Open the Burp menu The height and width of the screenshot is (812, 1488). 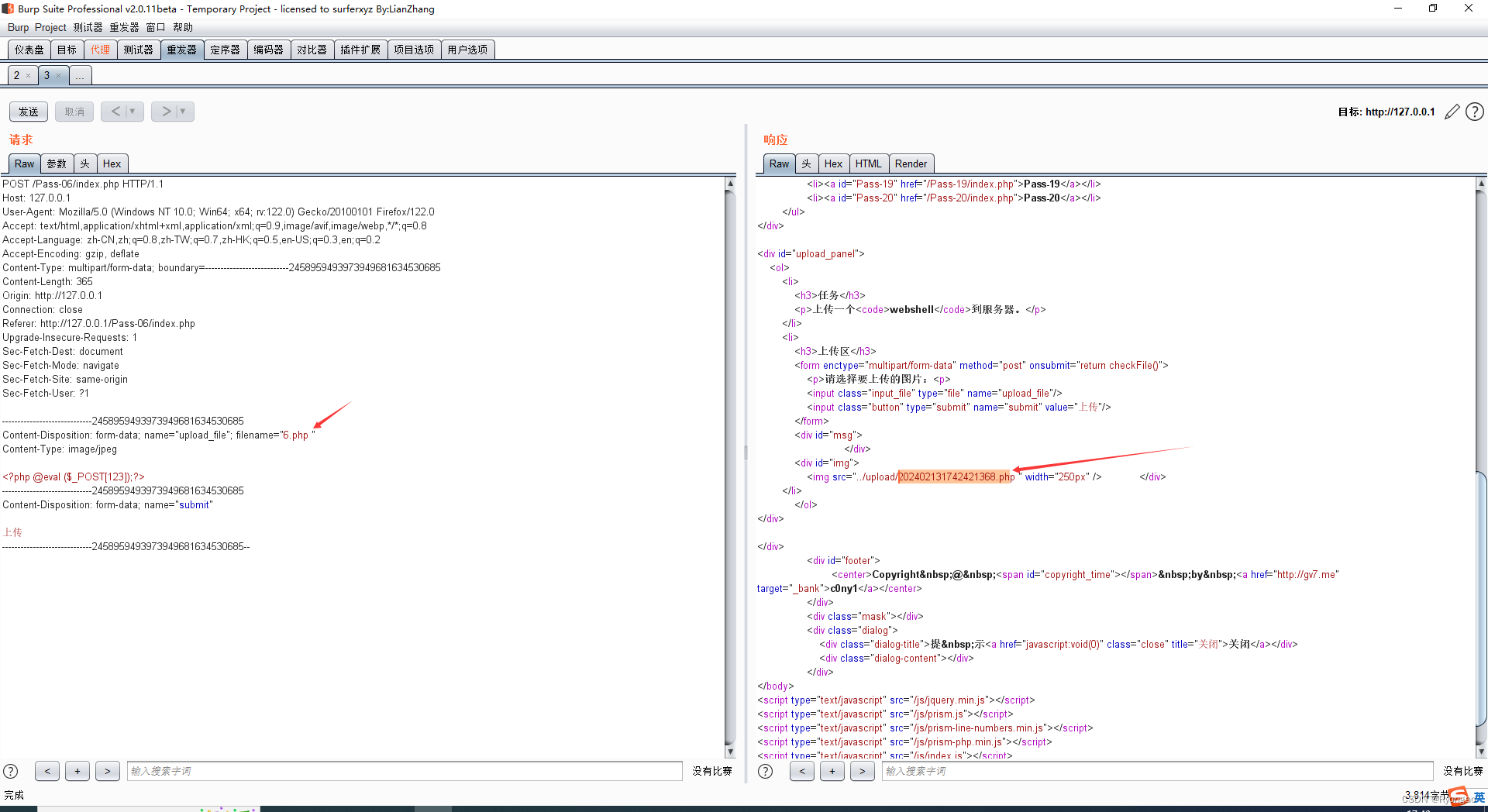[18, 28]
